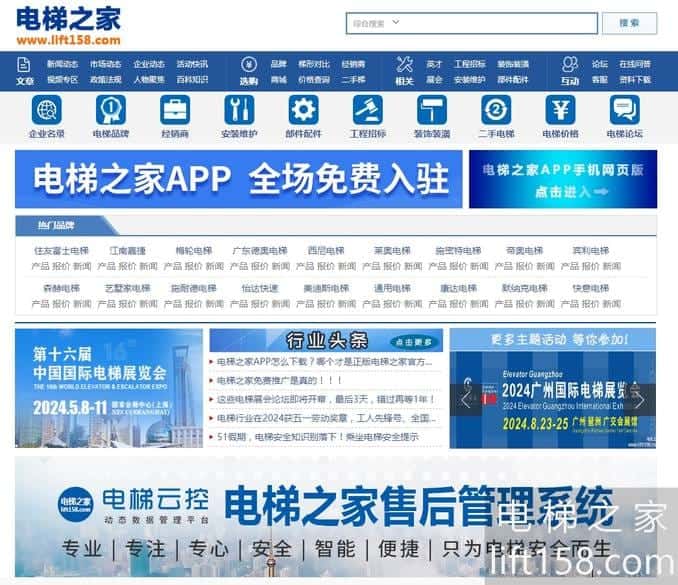This screenshot has width=678, height=585.
Task: Select the 热门品牌 tab
Action: click(x=56, y=225)
